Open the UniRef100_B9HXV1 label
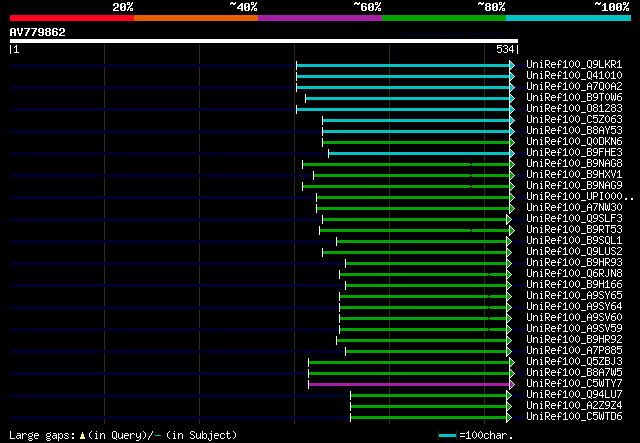 click(x=574, y=175)
